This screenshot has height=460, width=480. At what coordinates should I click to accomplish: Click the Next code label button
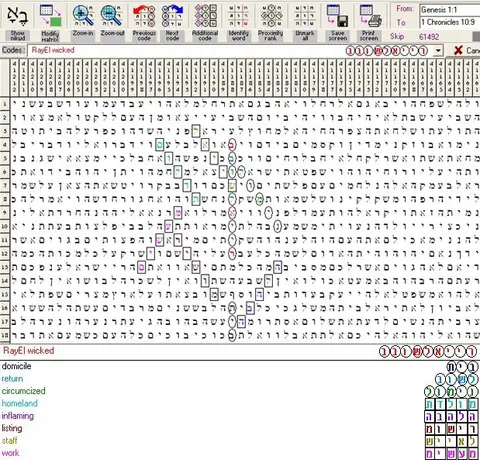[x=172, y=36]
